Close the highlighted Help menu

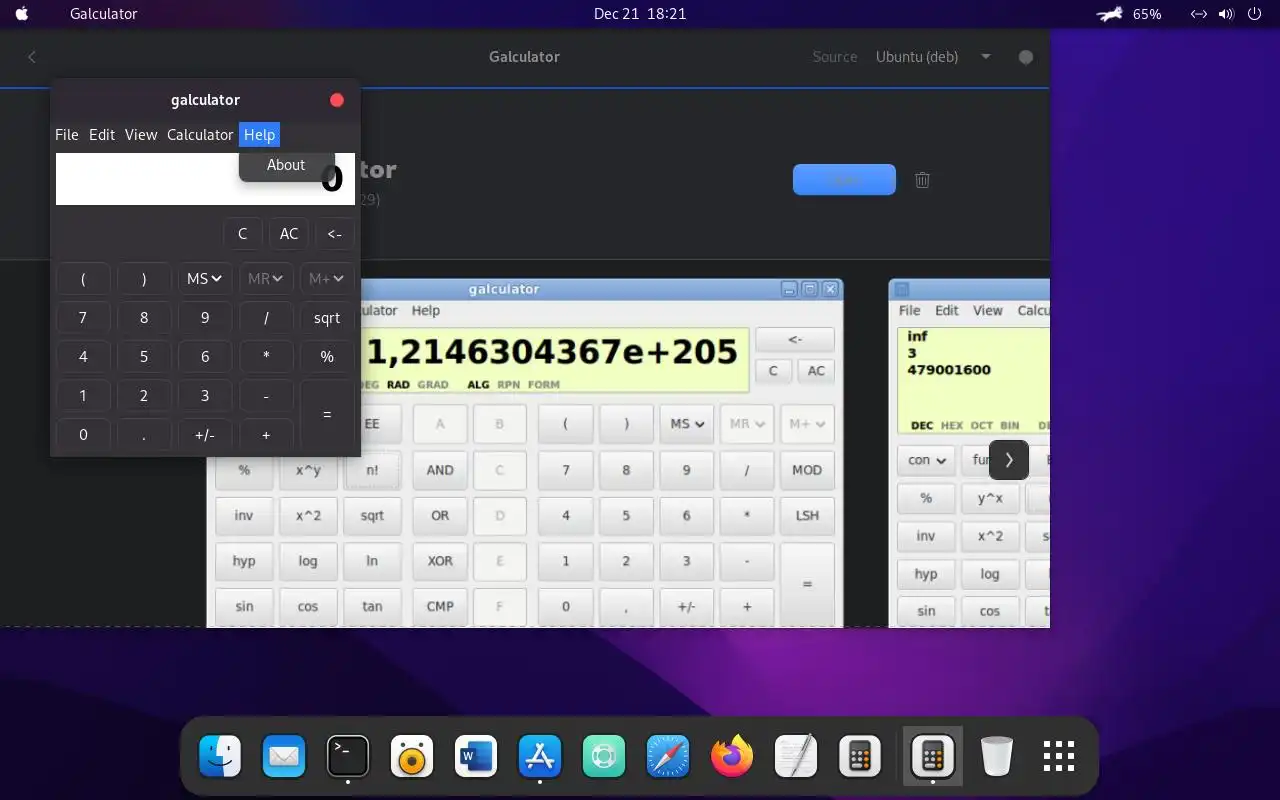(x=259, y=135)
